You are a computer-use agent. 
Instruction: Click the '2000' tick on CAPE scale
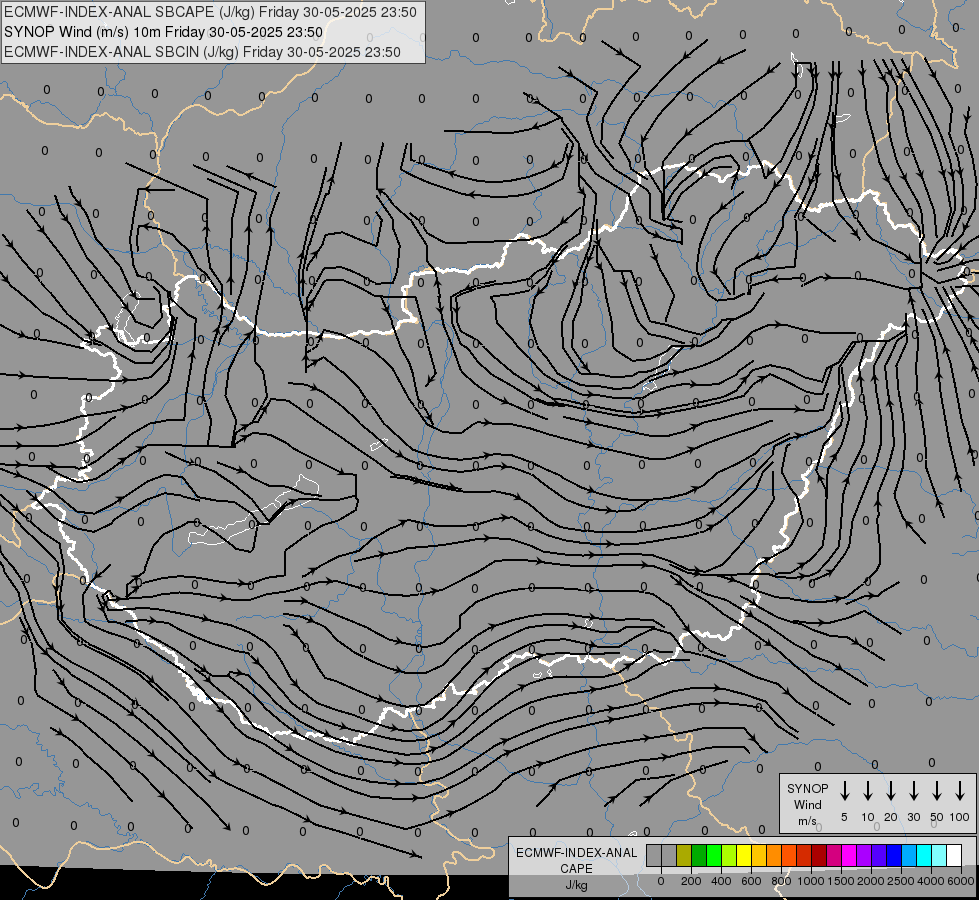pos(871,881)
